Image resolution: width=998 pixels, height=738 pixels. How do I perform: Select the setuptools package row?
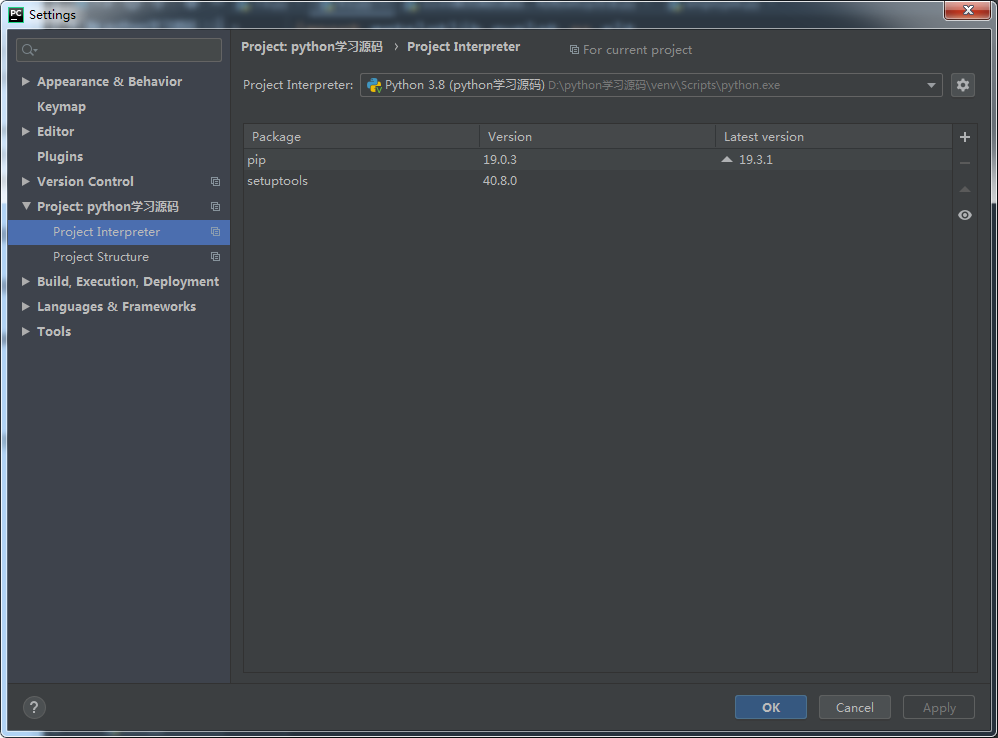pos(598,181)
